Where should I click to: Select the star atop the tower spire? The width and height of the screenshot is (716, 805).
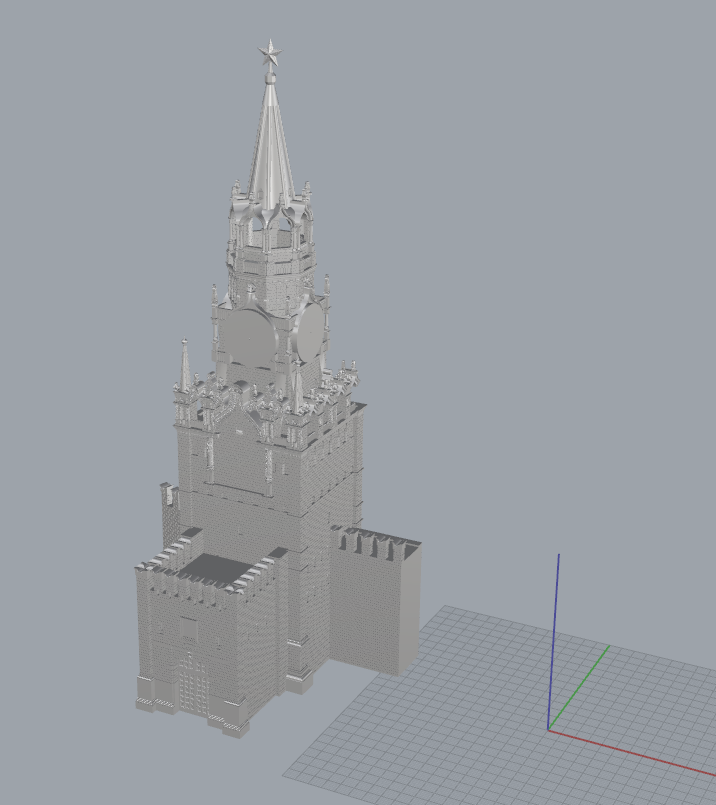click(270, 52)
